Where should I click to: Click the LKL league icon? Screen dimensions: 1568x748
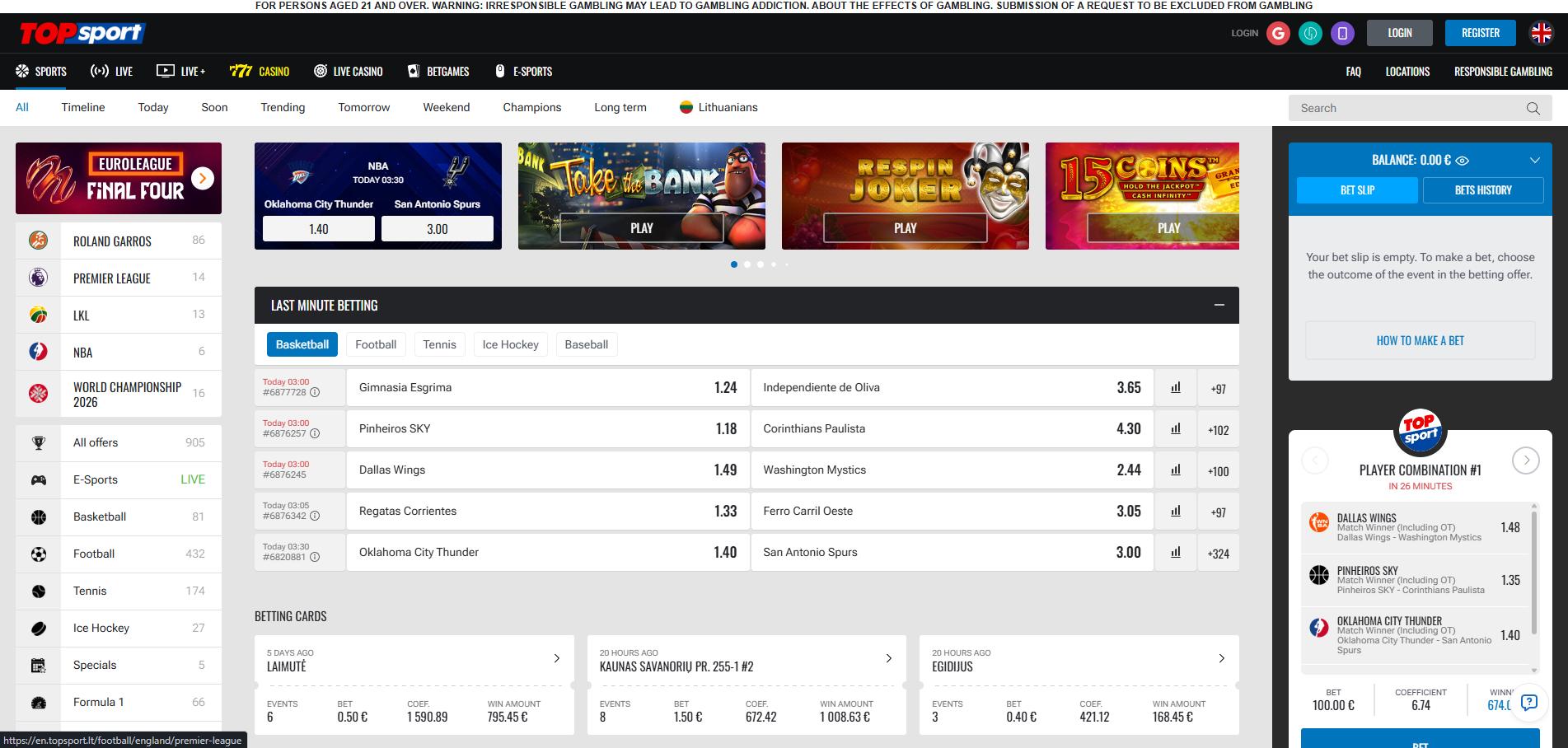point(38,315)
